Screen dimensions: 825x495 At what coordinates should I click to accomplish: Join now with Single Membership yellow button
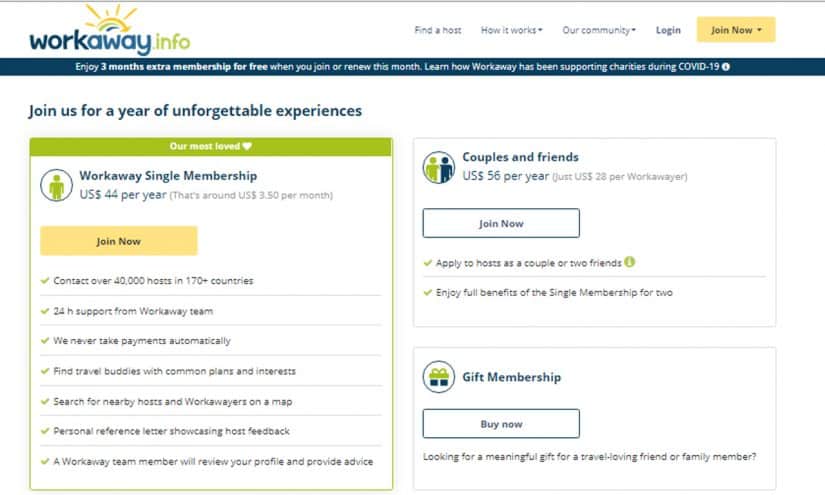[x=119, y=241]
